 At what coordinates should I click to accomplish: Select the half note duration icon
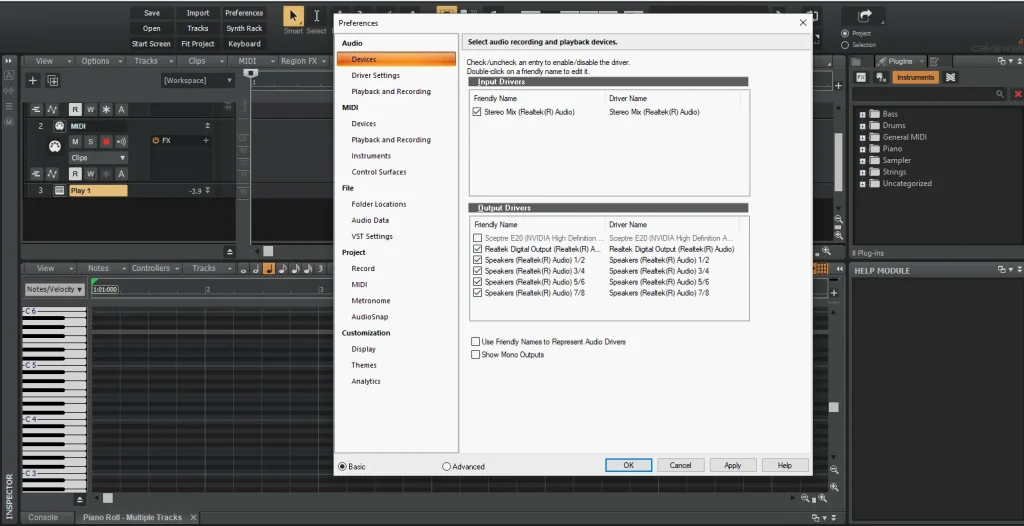pos(255,269)
